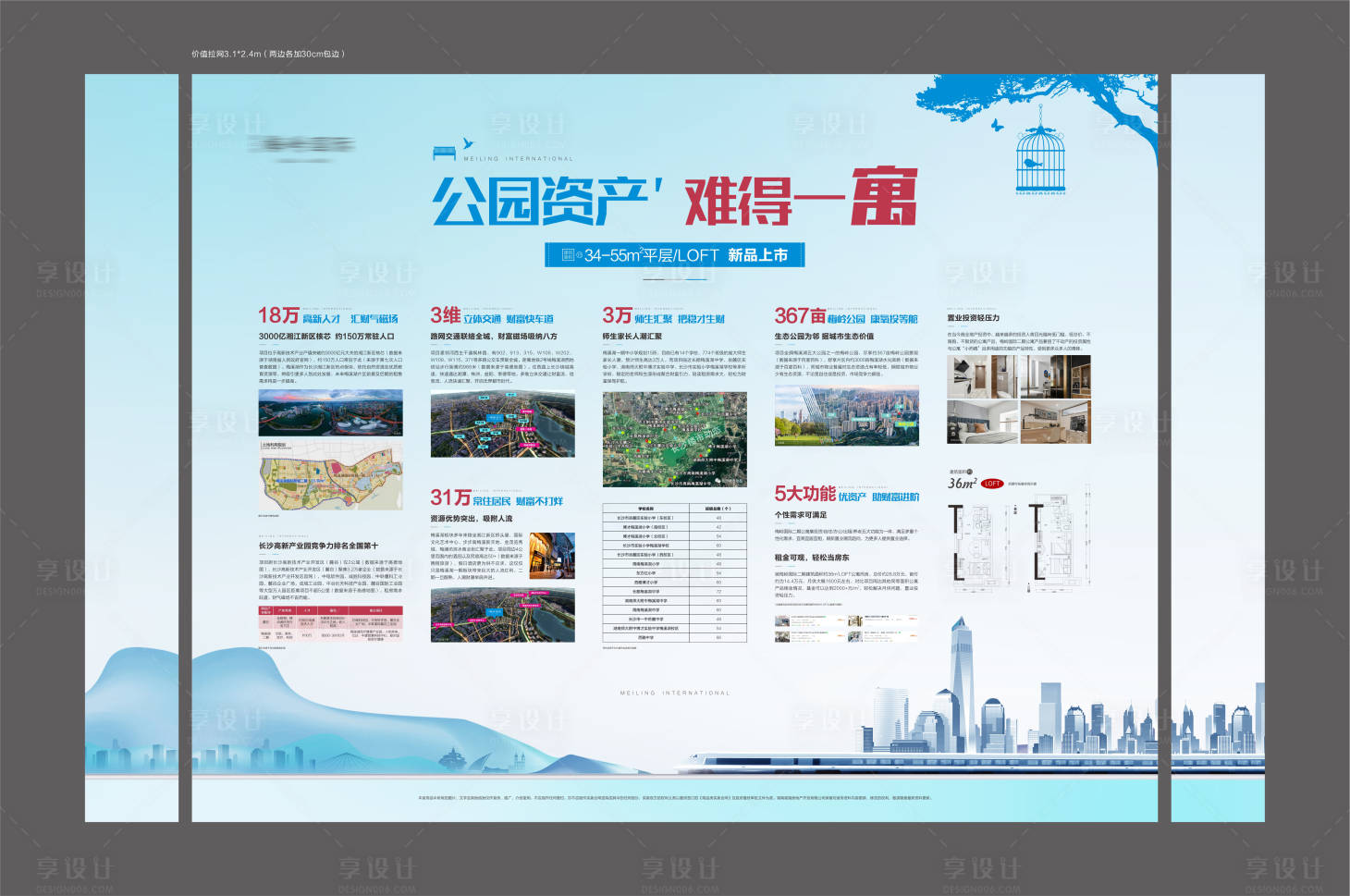This screenshot has width=1350, height=896.
Task: Select the main headline 公园资产 难得一寓
Action: click(675, 198)
